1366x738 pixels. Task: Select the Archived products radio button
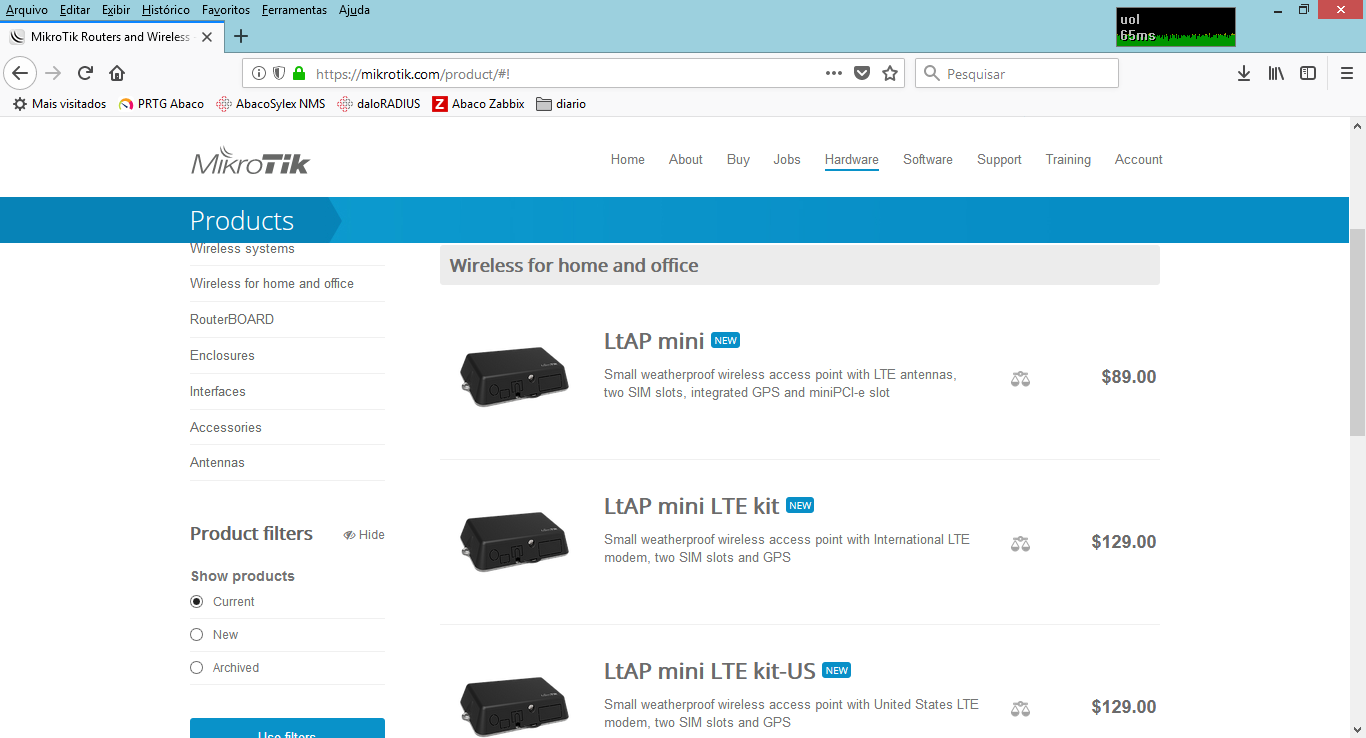196,668
